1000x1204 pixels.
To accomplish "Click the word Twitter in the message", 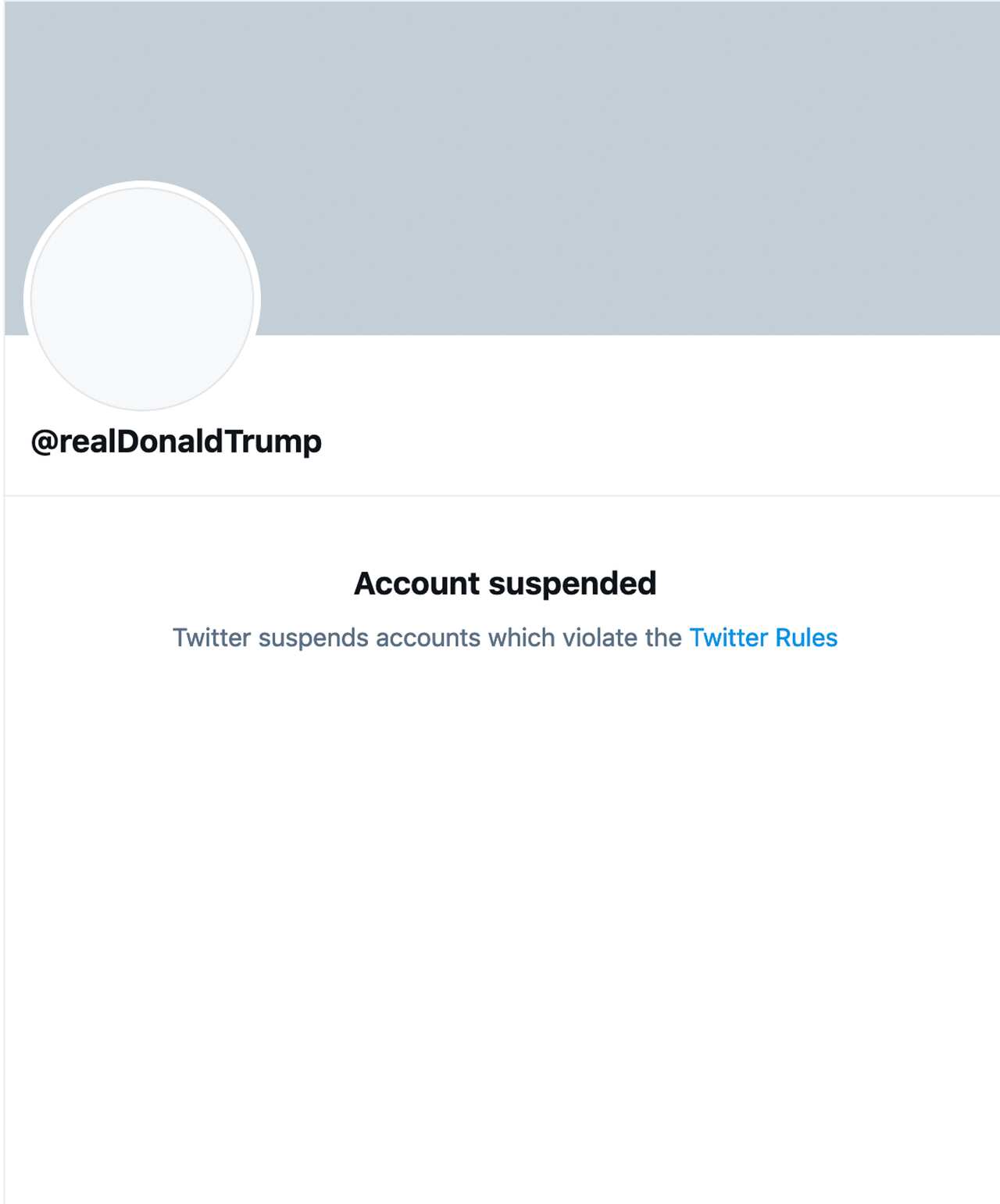I will [212, 638].
